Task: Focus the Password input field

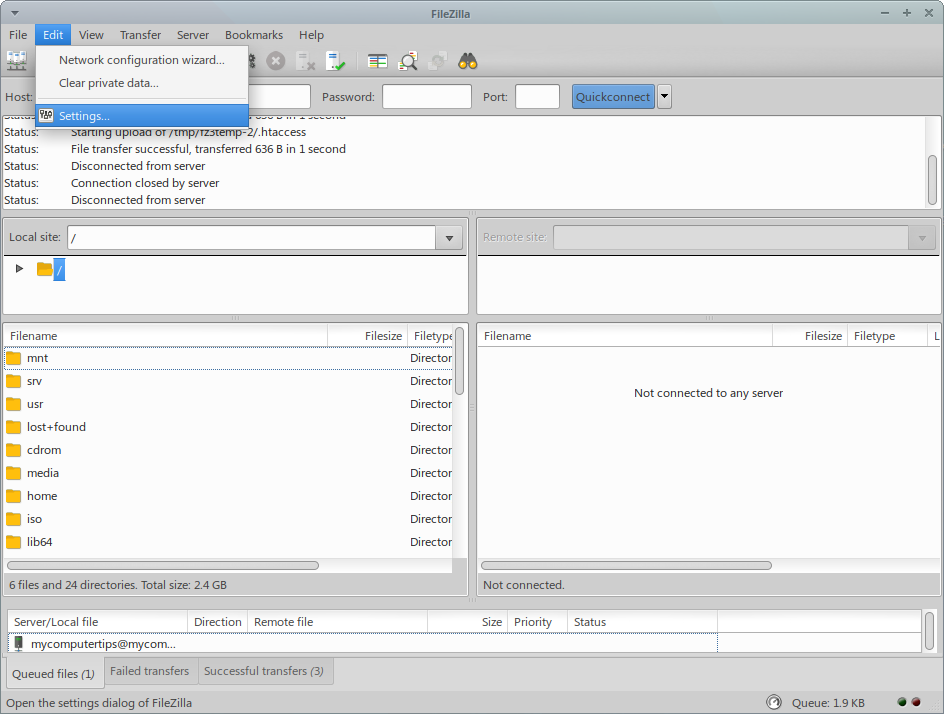Action: pos(427,96)
